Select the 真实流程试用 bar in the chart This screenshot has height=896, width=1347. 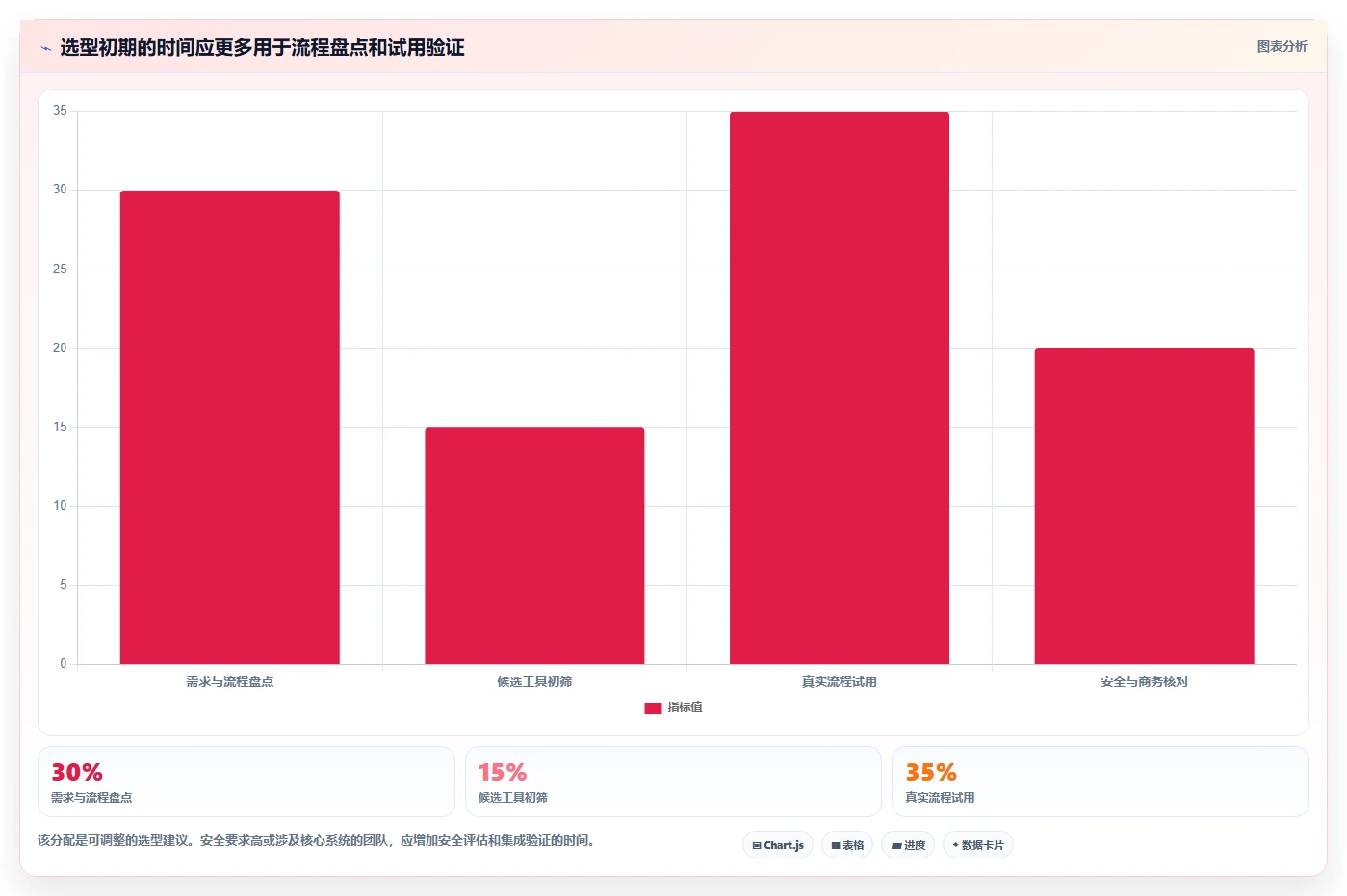840,388
